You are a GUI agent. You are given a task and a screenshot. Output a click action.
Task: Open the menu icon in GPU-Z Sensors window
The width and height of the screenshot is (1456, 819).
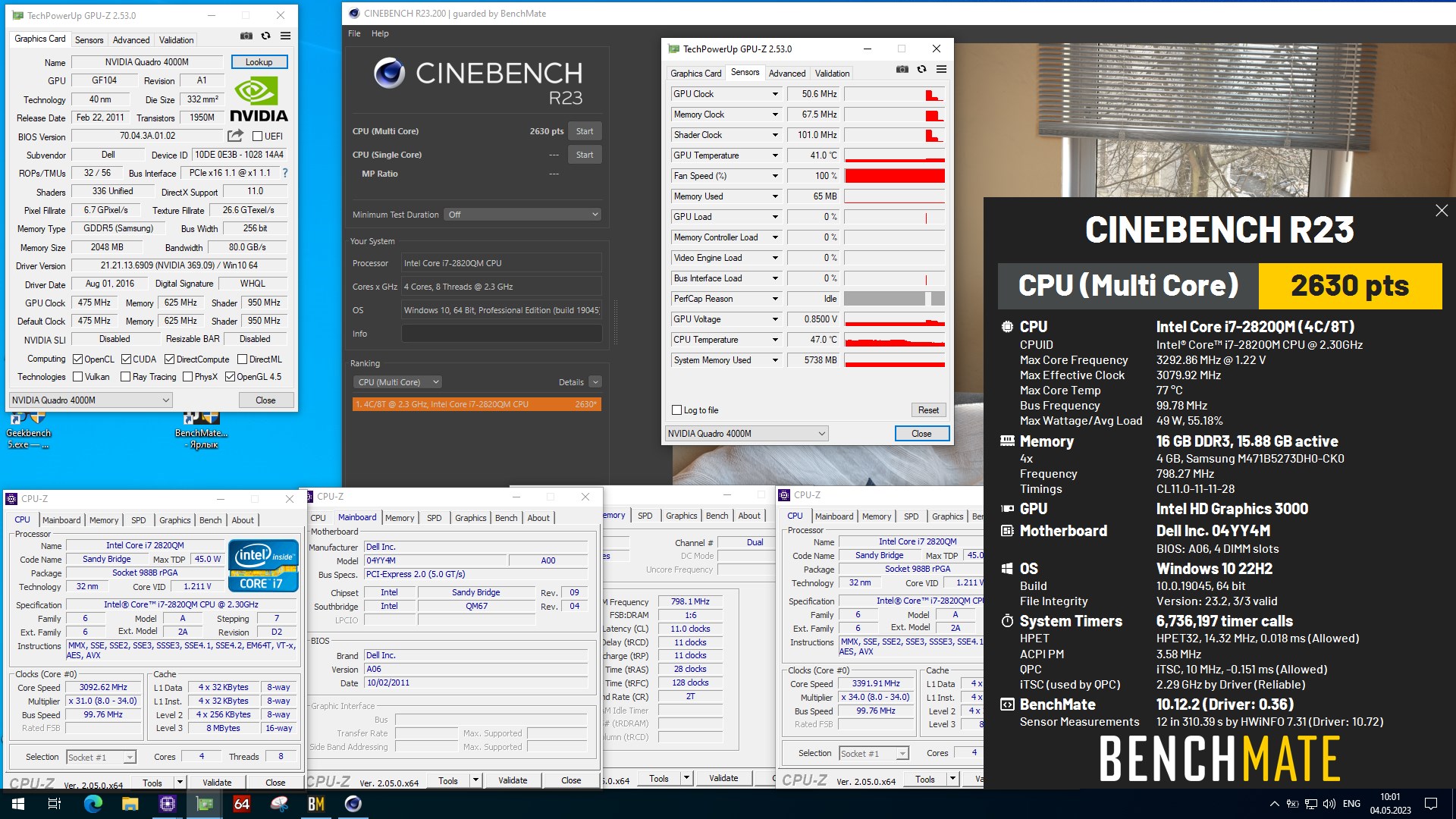(941, 69)
